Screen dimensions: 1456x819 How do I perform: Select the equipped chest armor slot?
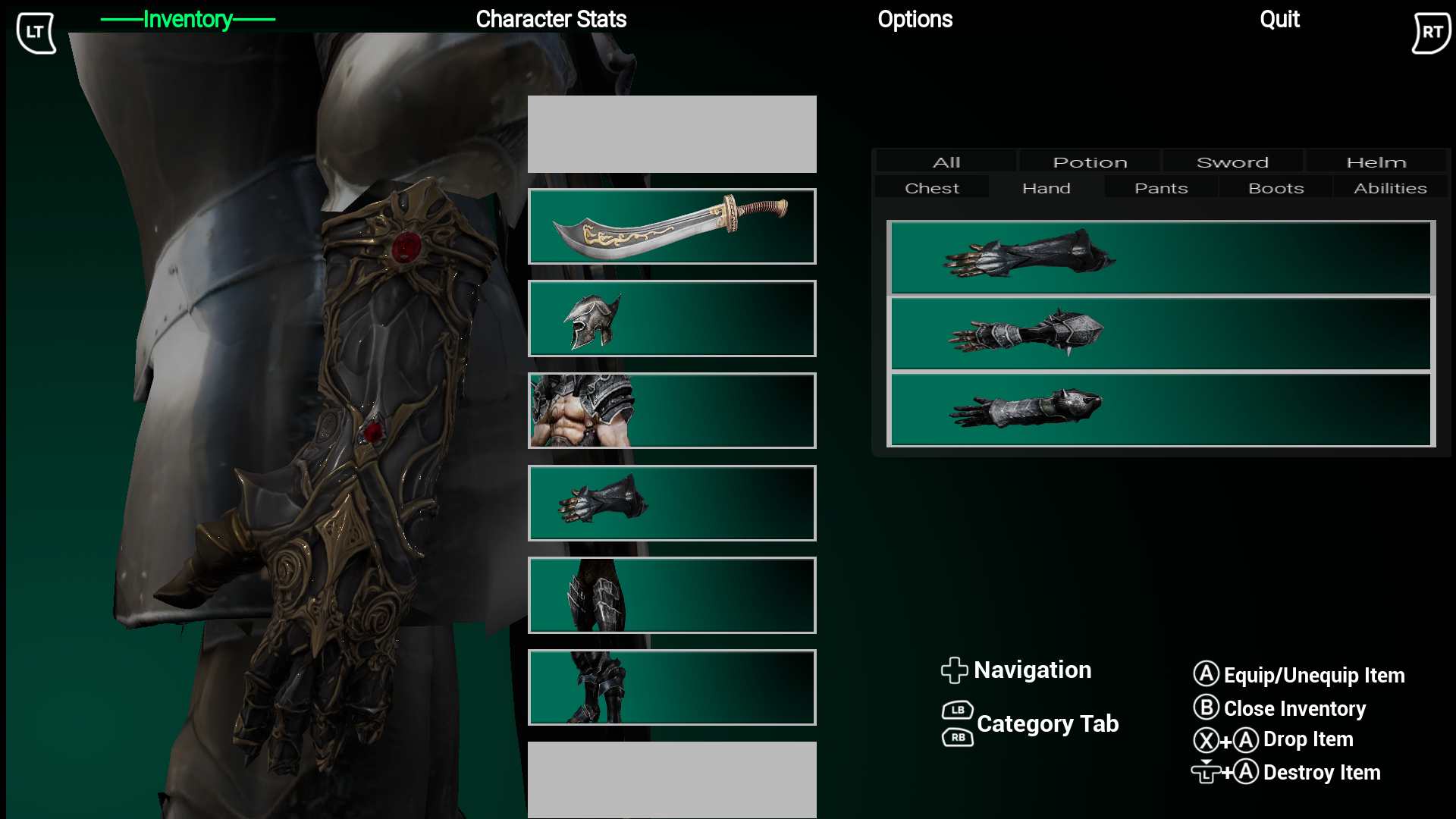pyautogui.click(x=672, y=410)
